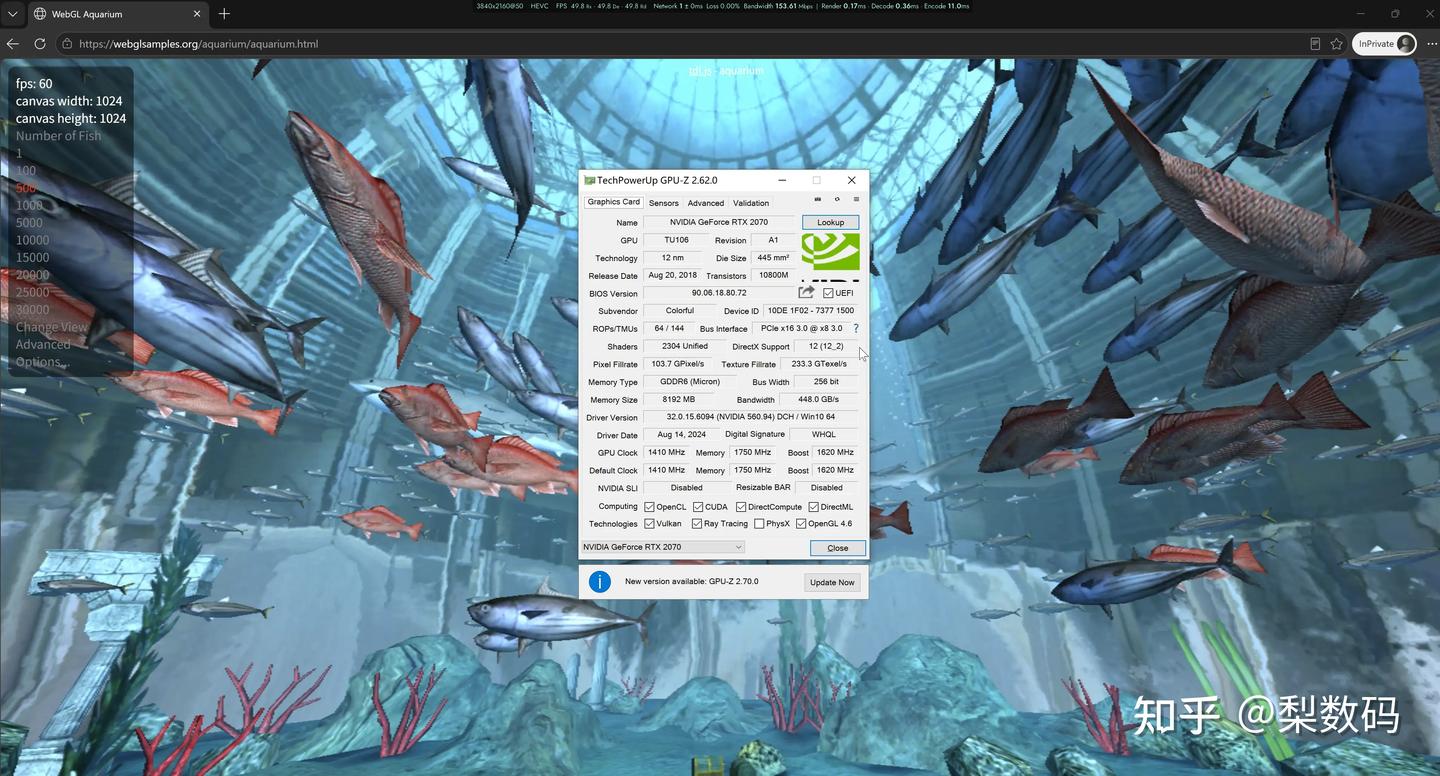Screen dimensions: 1440x776
Task: Click the Subvendor Colorful field
Action: coord(680,311)
